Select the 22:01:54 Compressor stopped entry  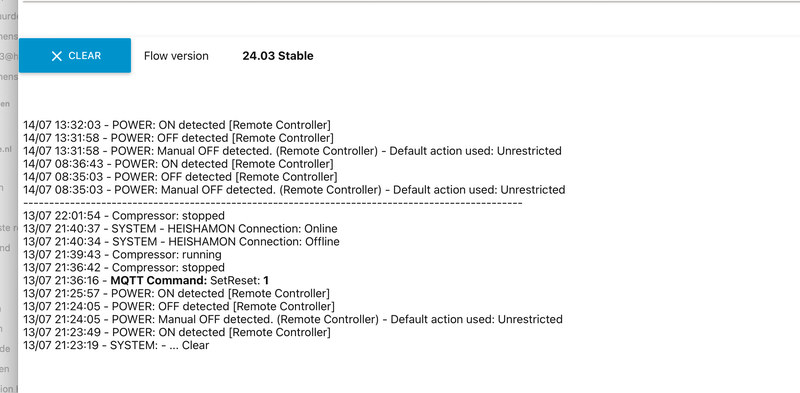coord(124,216)
